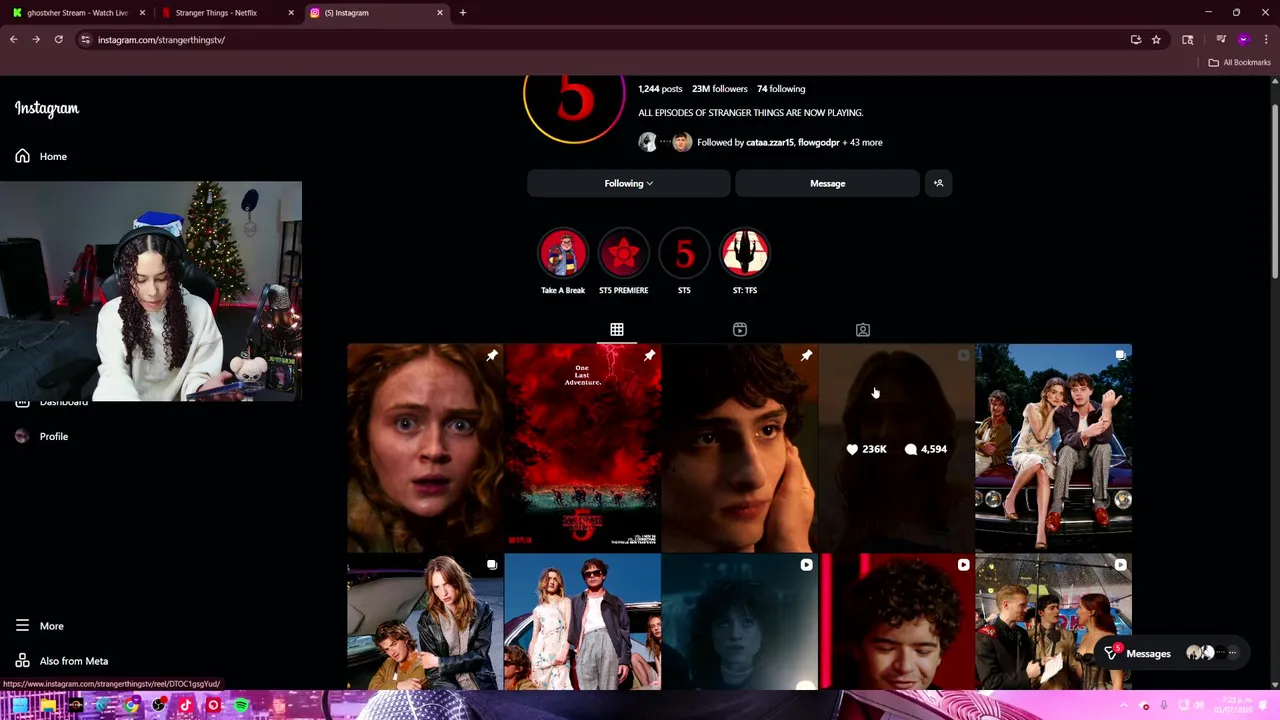This screenshot has height=720, width=1280.
Task: Open the more conversations ellipsis in Messages
Action: click(x=1232, y=653)
